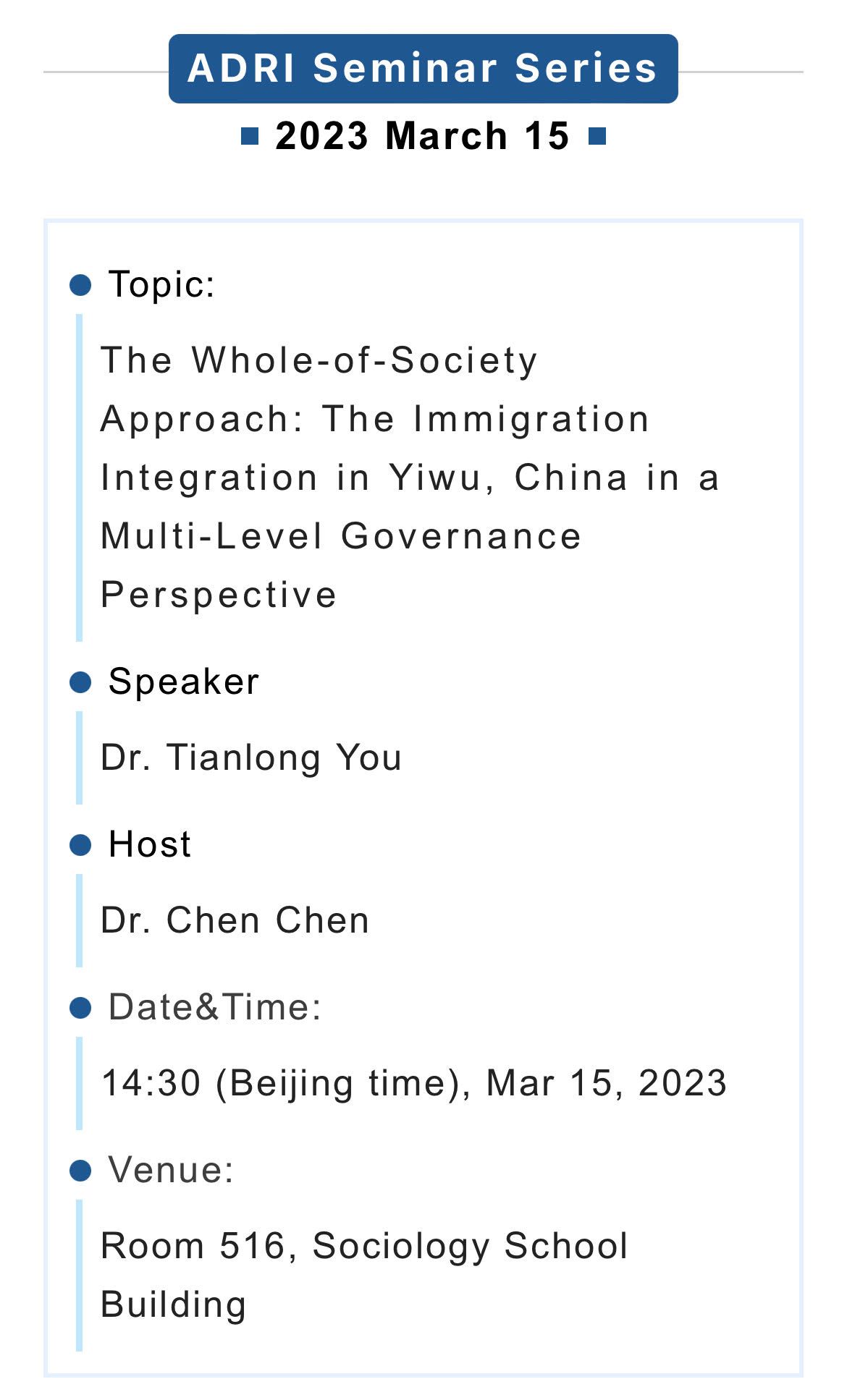Click the bullet dot beside Venue
This screenshot has height=1400, width=847.
(x=80, y=1170)
